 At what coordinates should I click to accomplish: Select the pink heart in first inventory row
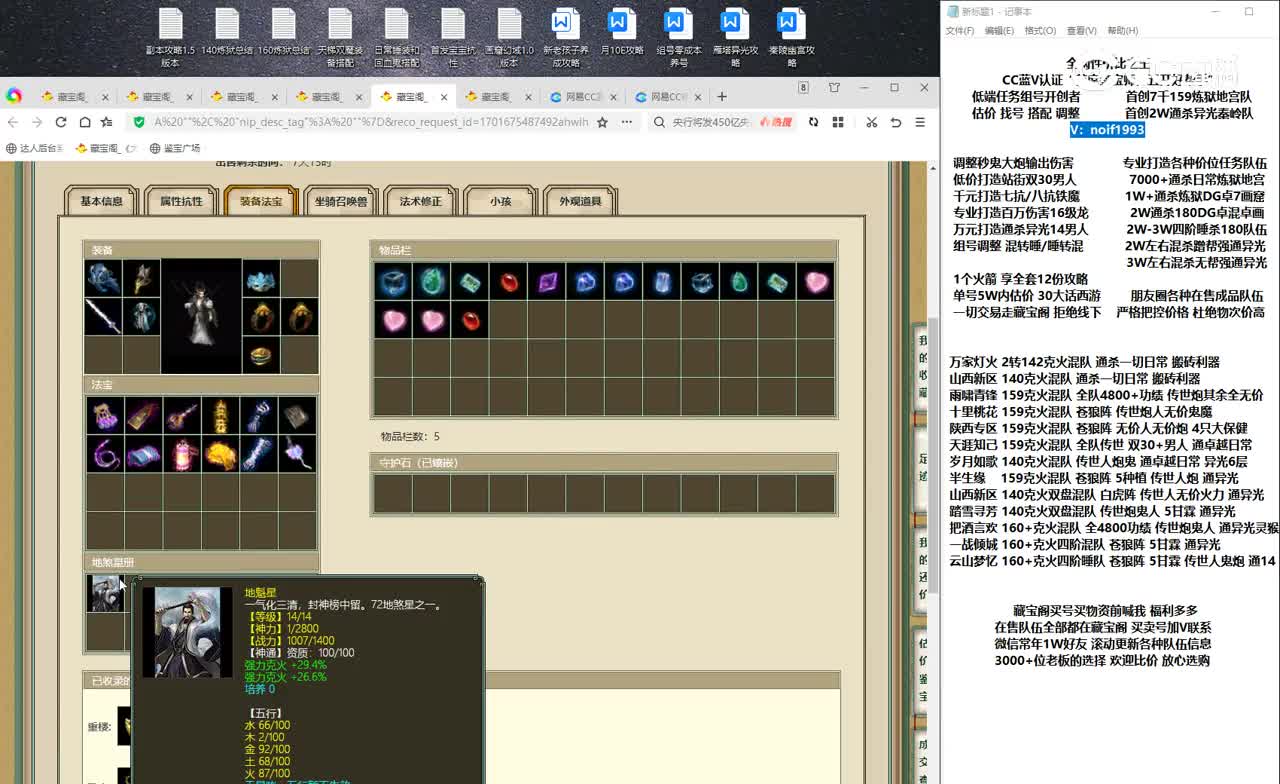[817, 282]
